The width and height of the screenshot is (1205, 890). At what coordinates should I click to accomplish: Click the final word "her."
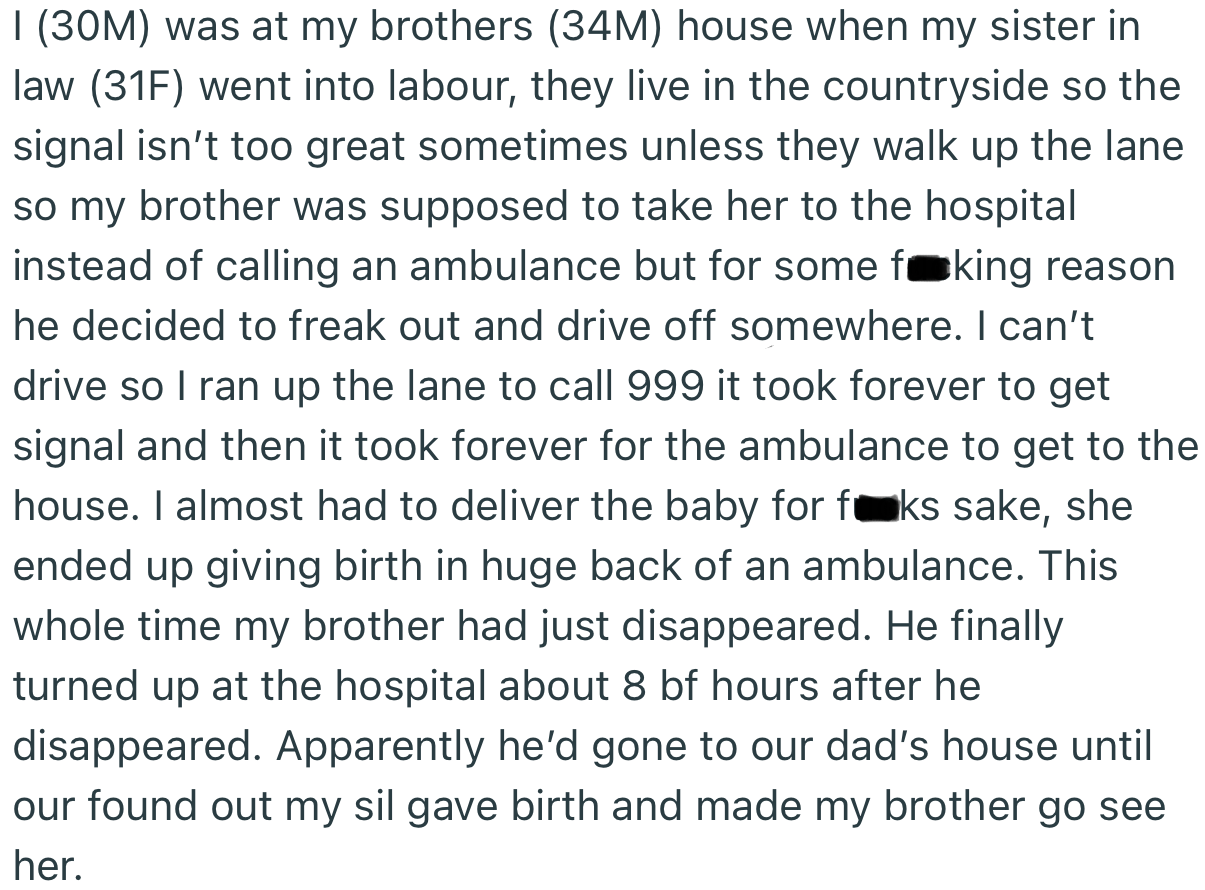tap(46, 867)
